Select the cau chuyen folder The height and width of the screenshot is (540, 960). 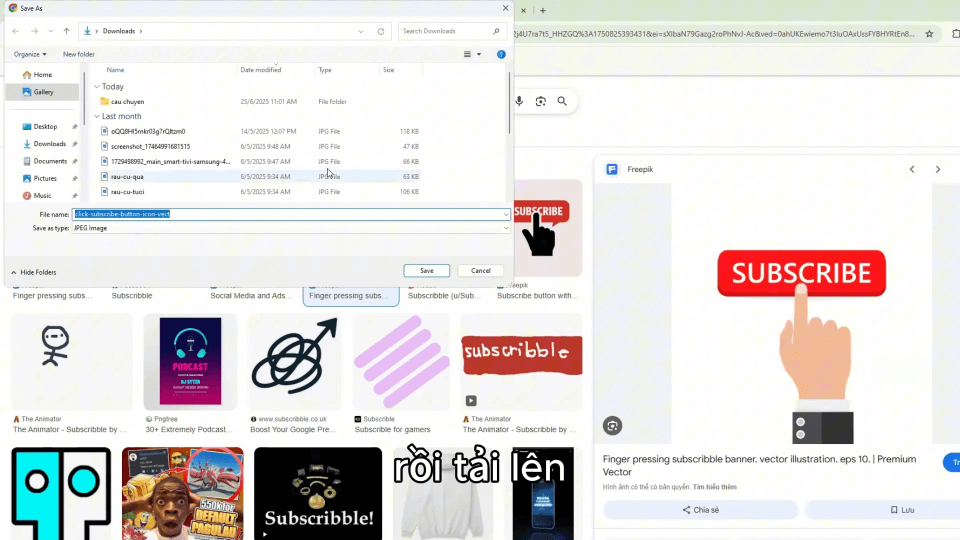click(127, 102)
